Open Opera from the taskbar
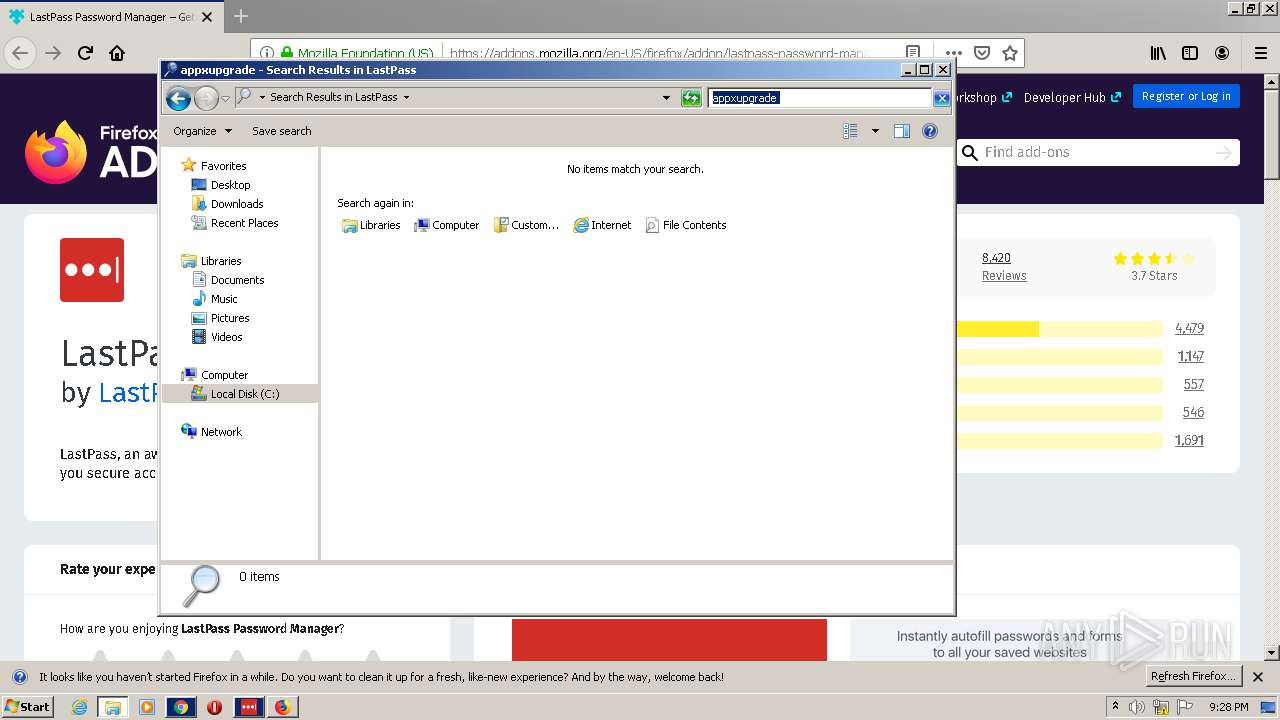Image resolution: width=1280 pixels, height=720 pixels. point(214,707)
